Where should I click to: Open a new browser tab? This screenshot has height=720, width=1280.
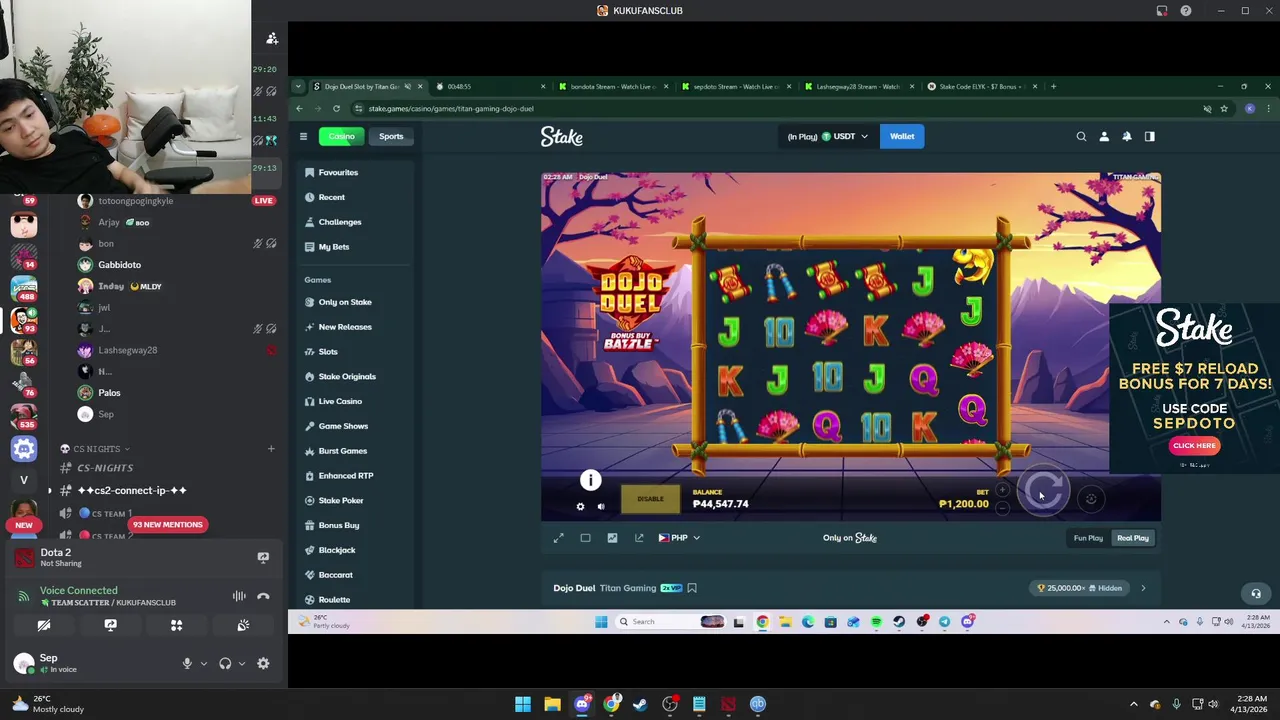click(x=1053, y=87)
